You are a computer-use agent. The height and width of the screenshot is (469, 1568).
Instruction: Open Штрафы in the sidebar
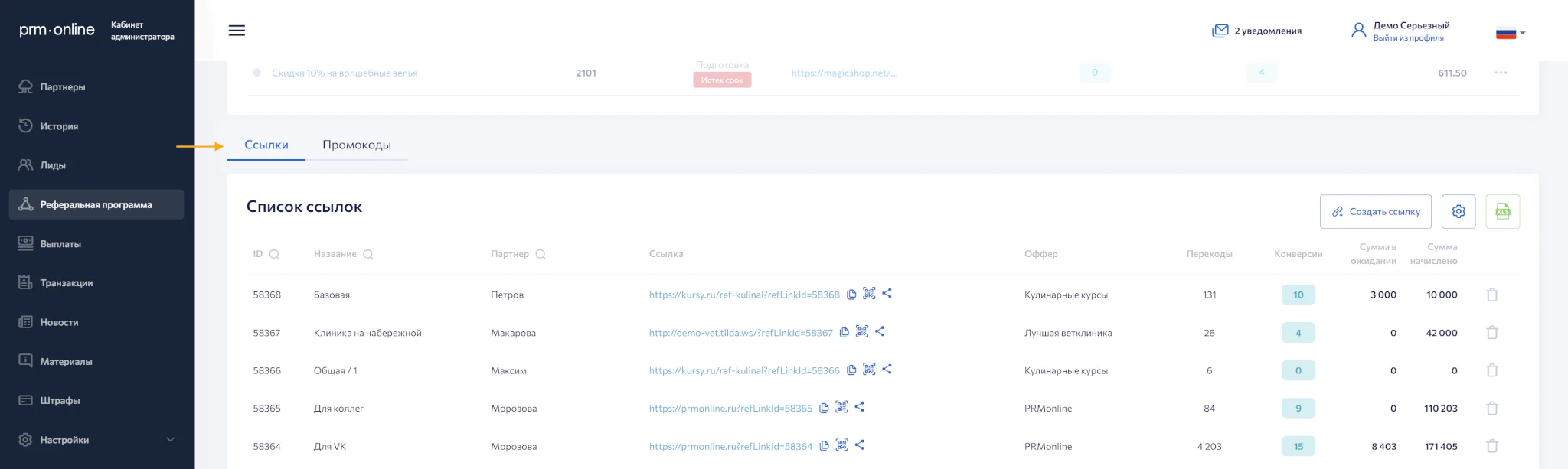click(96, 400)
